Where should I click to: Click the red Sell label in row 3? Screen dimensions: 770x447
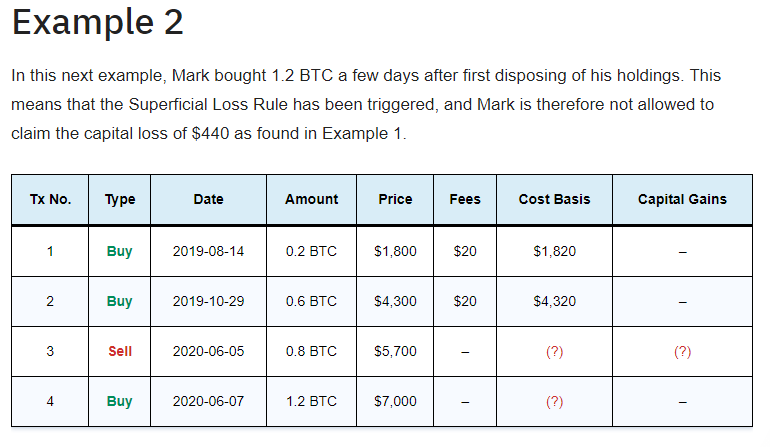click(120, 352)
